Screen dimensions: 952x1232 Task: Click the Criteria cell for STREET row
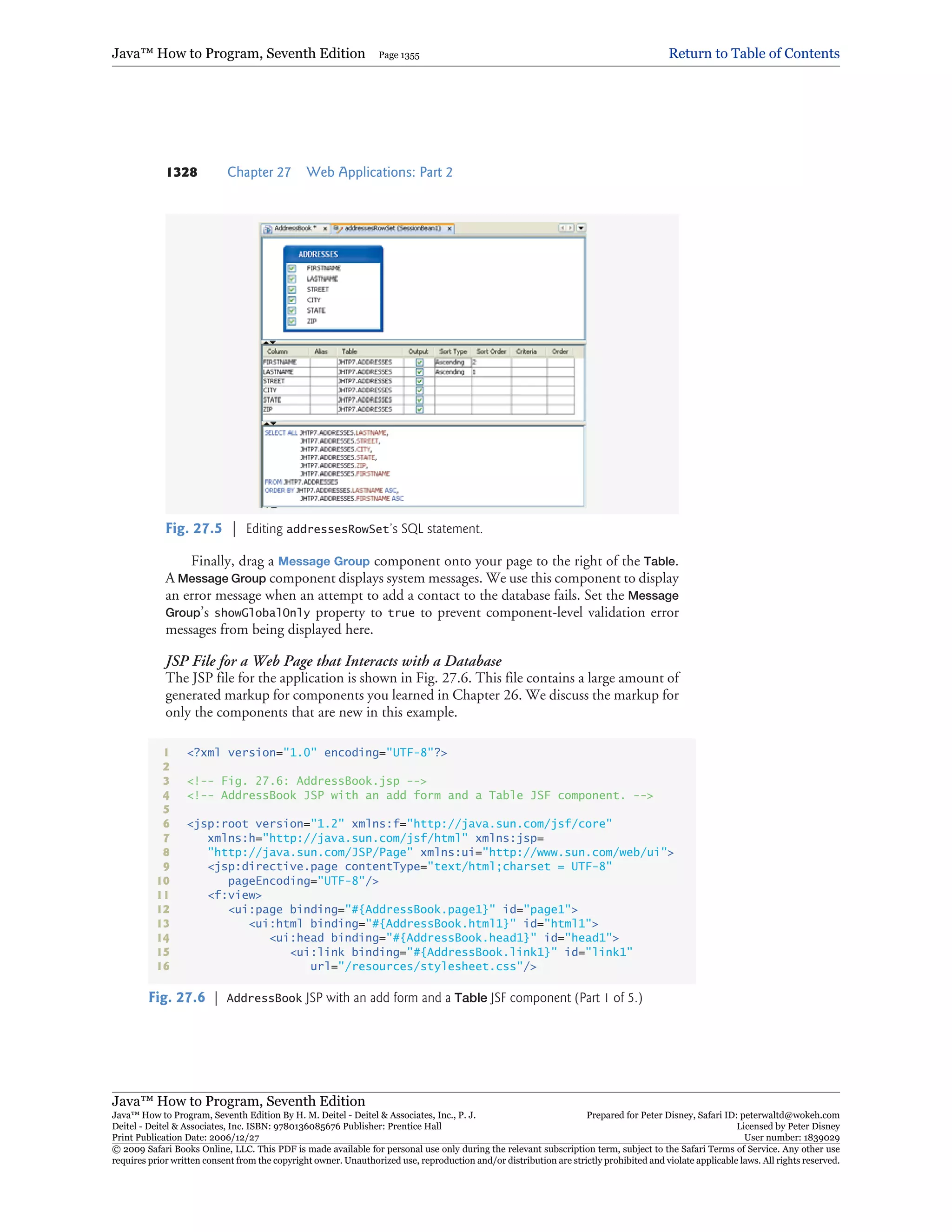click(529, 381)
